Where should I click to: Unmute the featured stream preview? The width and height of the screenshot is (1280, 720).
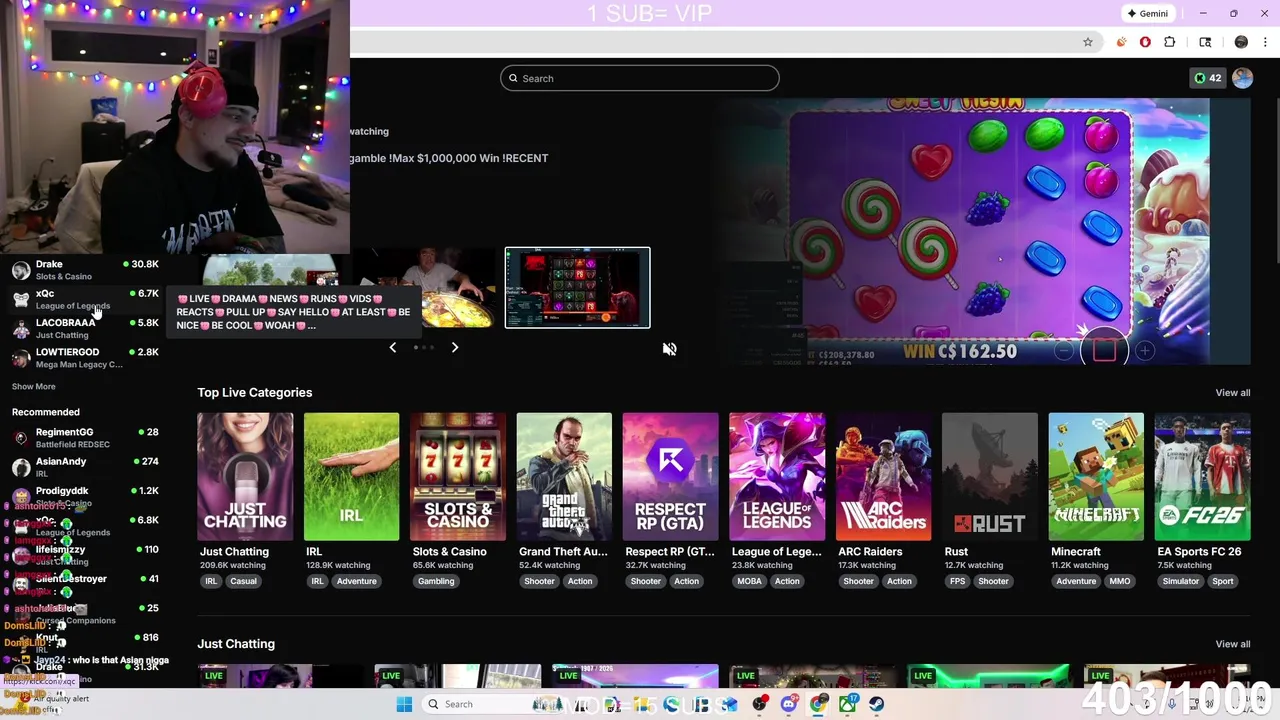pos(670,349)
